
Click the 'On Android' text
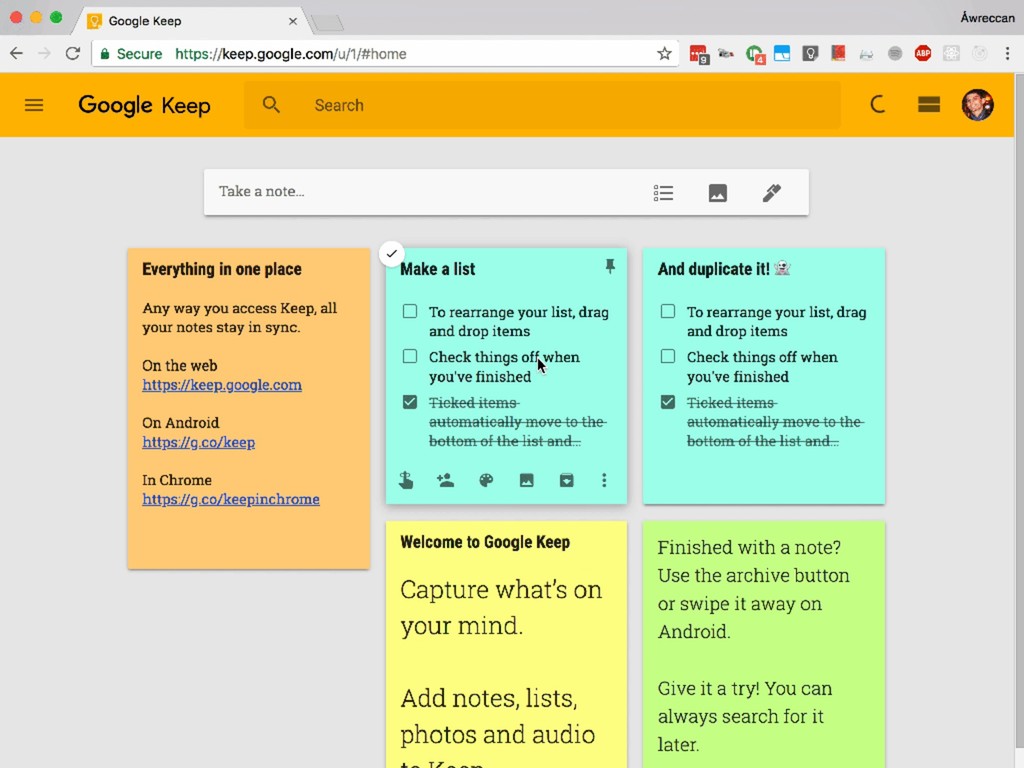pyautogui.click(x=181, y=423)
